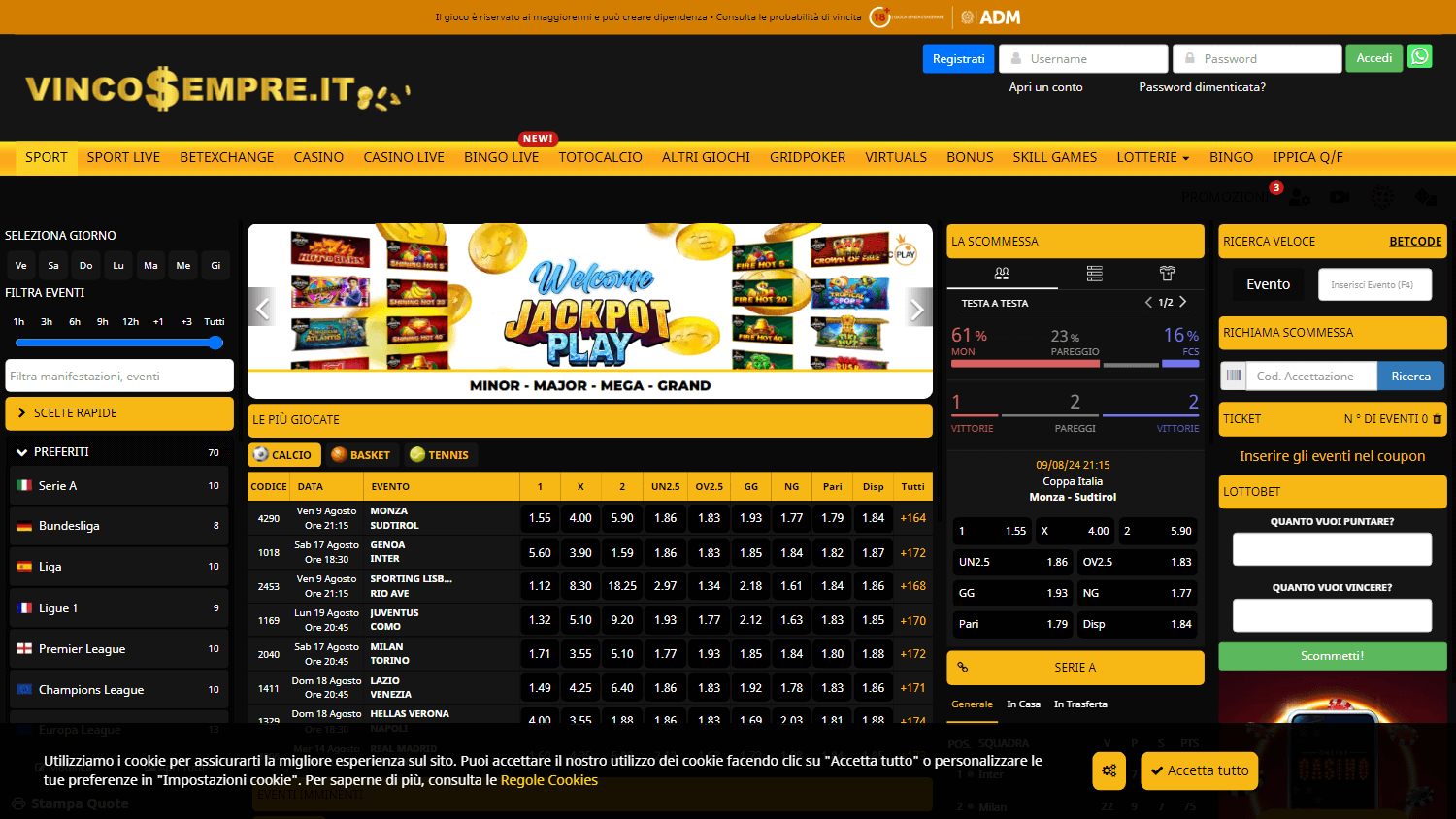Click Username input field

pyautogui.click(x=1083, y=58)
